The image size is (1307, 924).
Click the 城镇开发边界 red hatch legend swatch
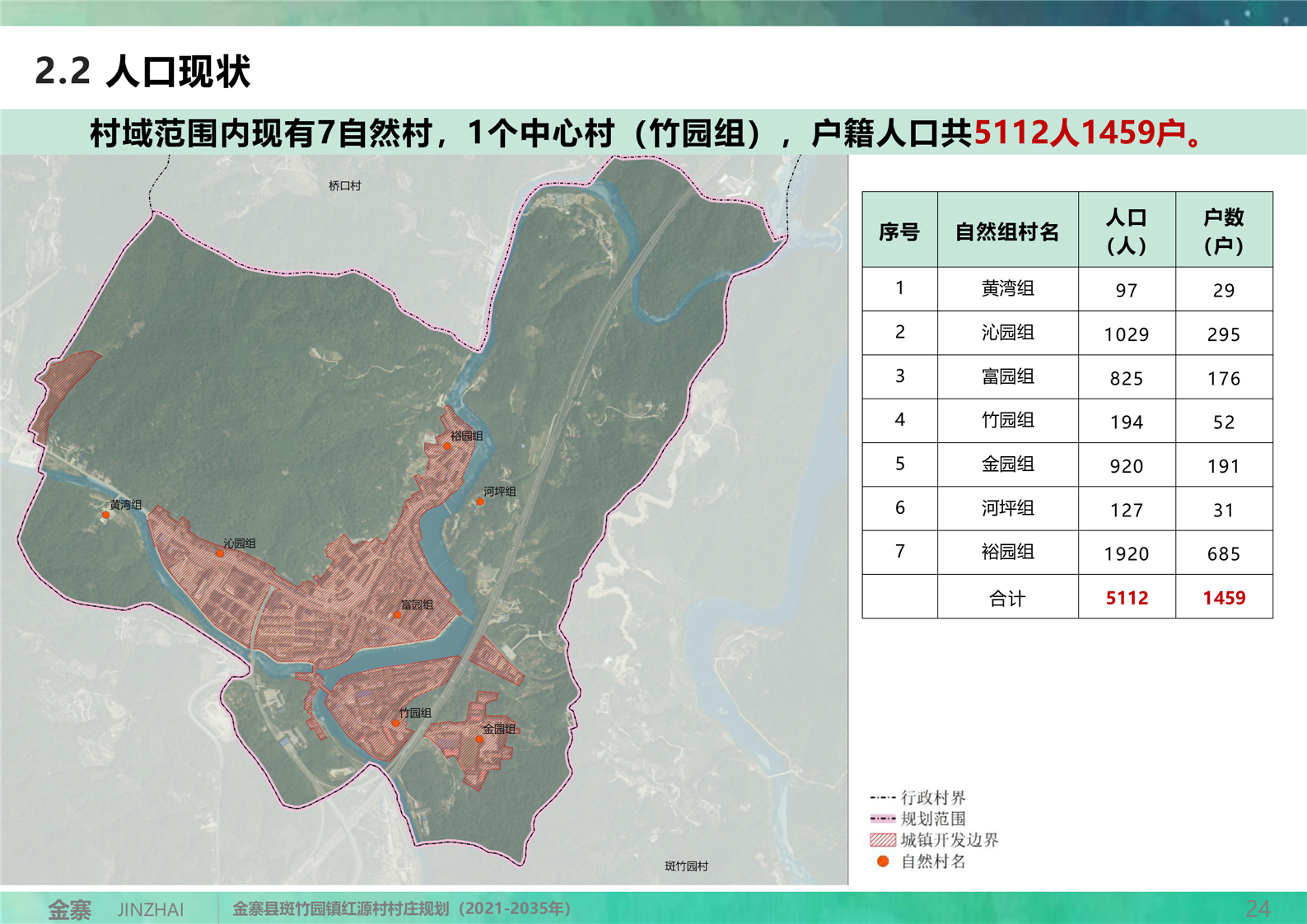(x=883, y=840)
